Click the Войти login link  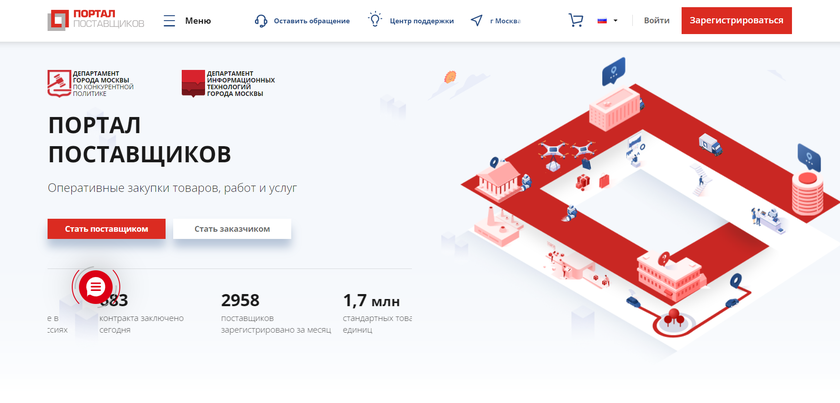[x=657, y=20]
